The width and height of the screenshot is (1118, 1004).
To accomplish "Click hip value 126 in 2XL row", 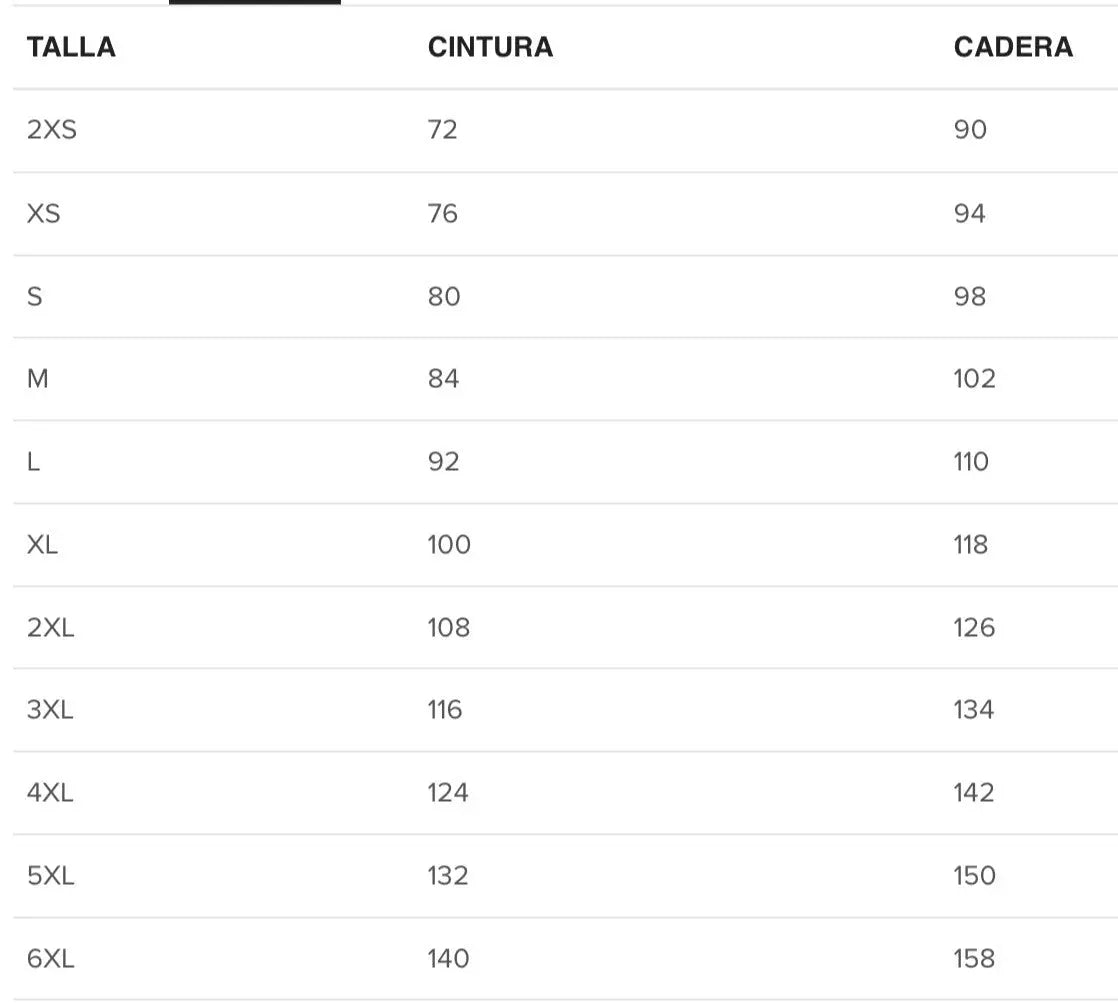I will coord(974,627).
